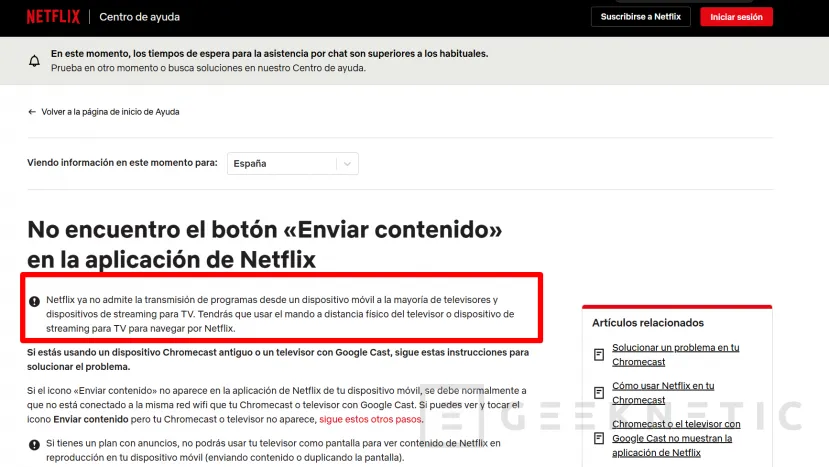Click the article title No encuentro el botón
Screen dimensions: 829x467
tap(264, 244)
